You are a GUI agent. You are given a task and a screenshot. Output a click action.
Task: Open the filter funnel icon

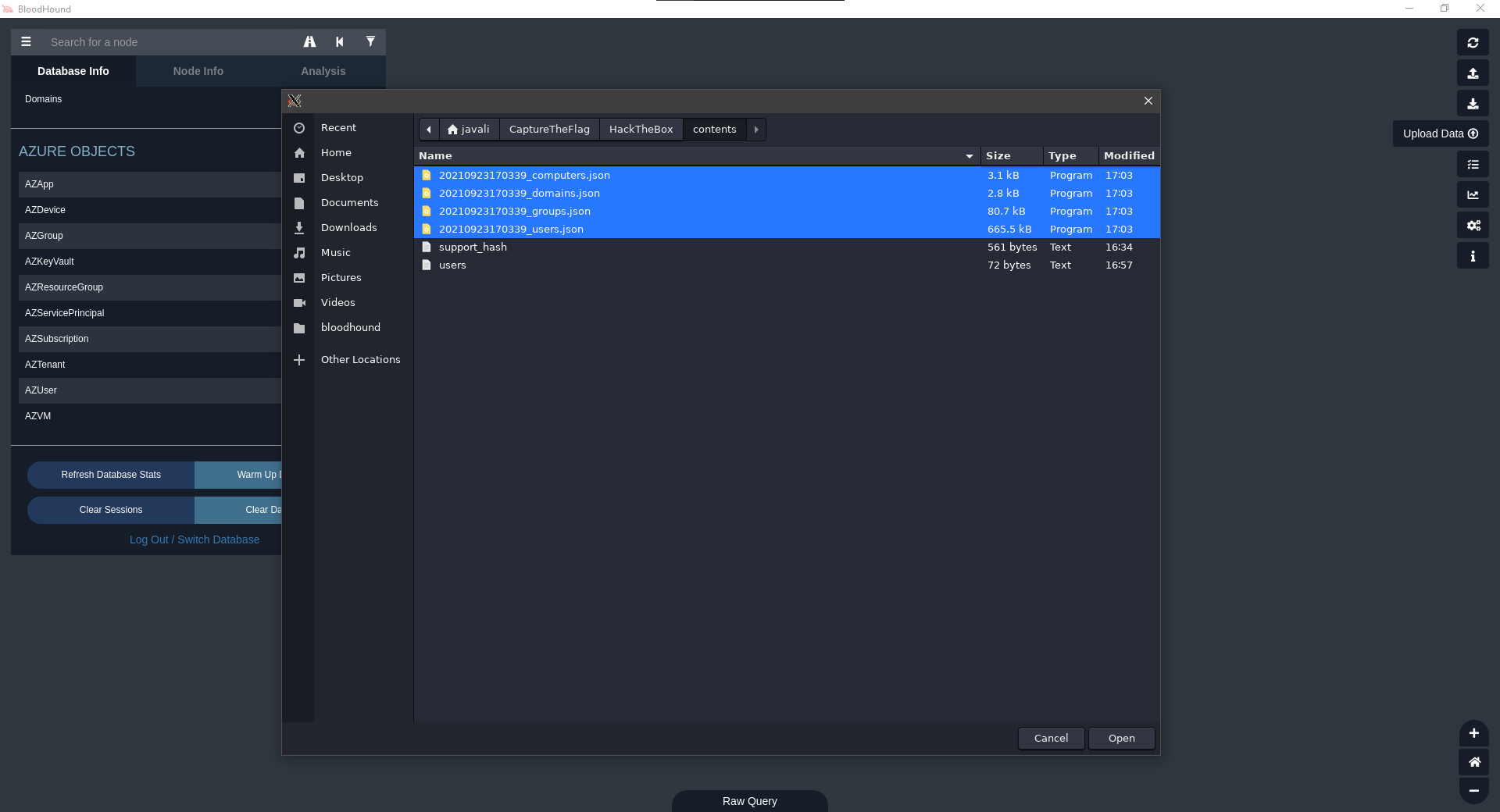(370, 42)
